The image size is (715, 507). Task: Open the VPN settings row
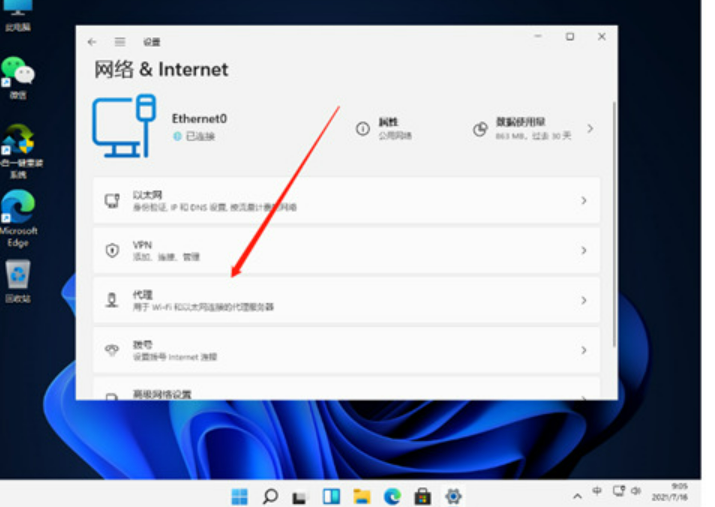347,250
